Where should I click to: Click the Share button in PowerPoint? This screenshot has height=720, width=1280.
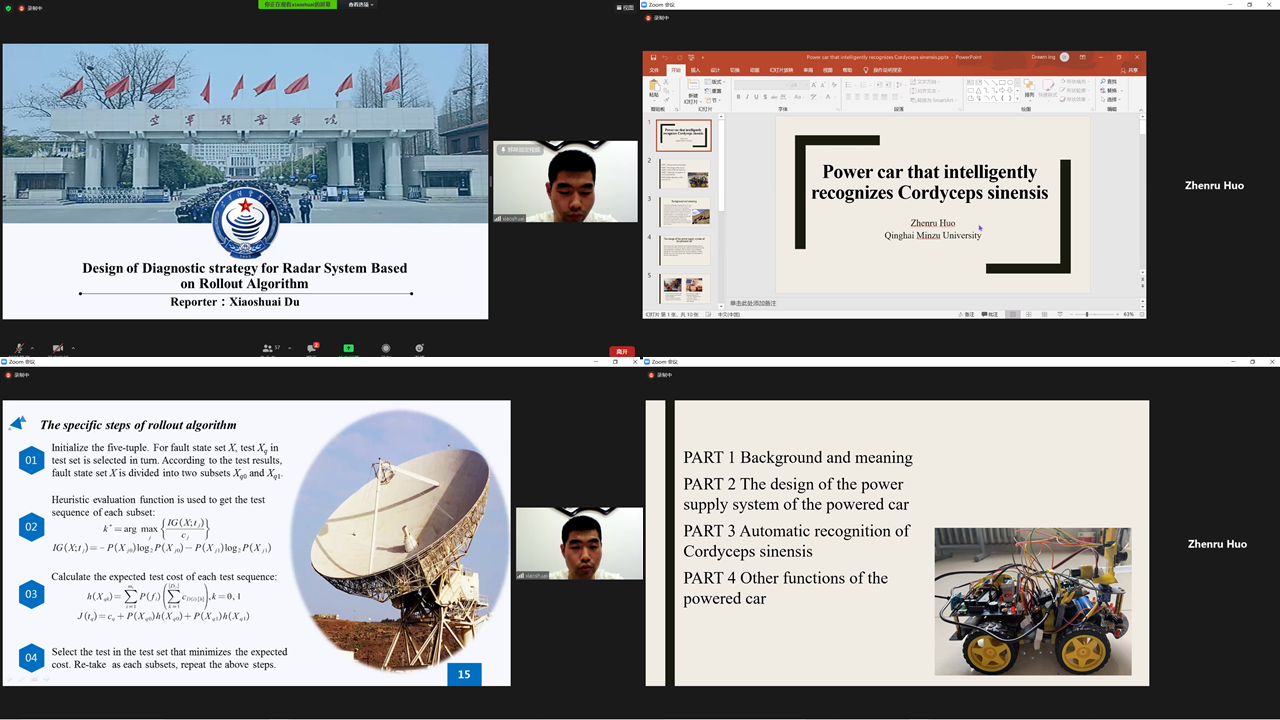coord(1131,70)
